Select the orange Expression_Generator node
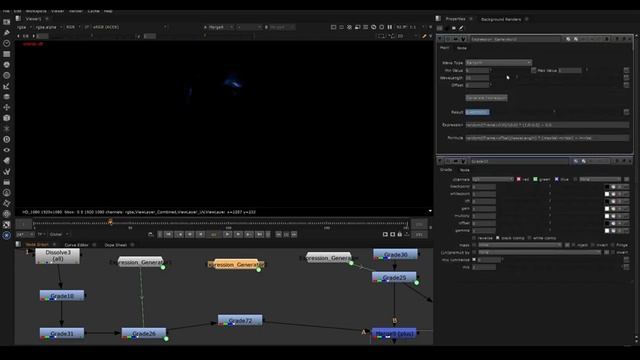The height and width of the screenshot is (360, 640). pyautogui.click(x=236, y=264)
